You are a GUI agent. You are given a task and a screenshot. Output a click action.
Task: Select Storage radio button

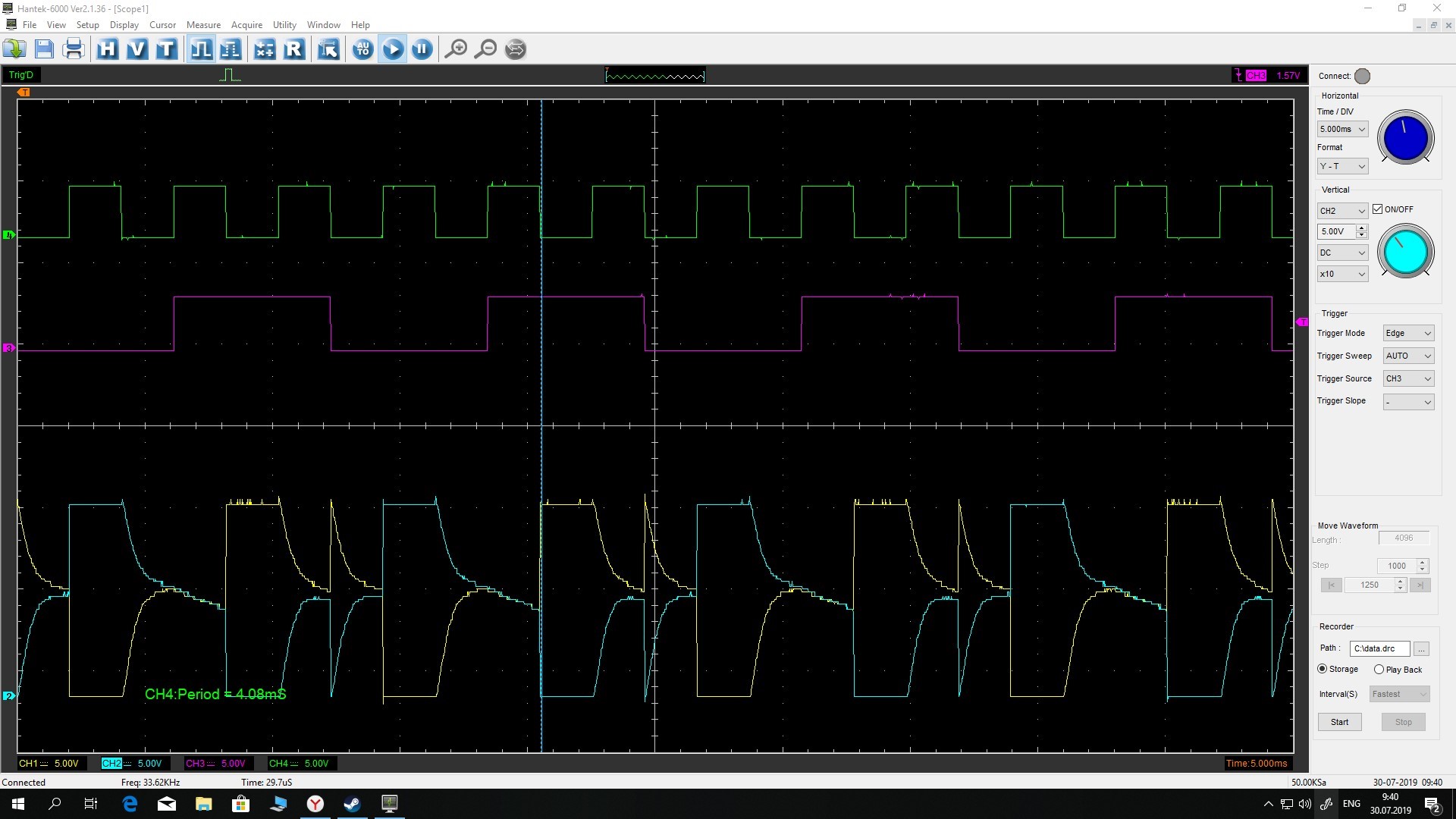tap(1323, 669)
